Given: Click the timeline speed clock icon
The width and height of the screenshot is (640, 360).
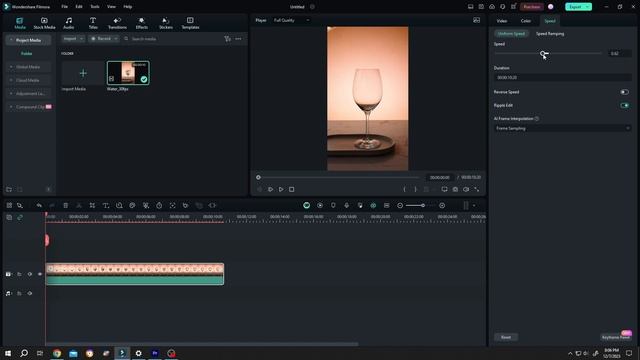Looking at the screenshot, I should (159, 205).
